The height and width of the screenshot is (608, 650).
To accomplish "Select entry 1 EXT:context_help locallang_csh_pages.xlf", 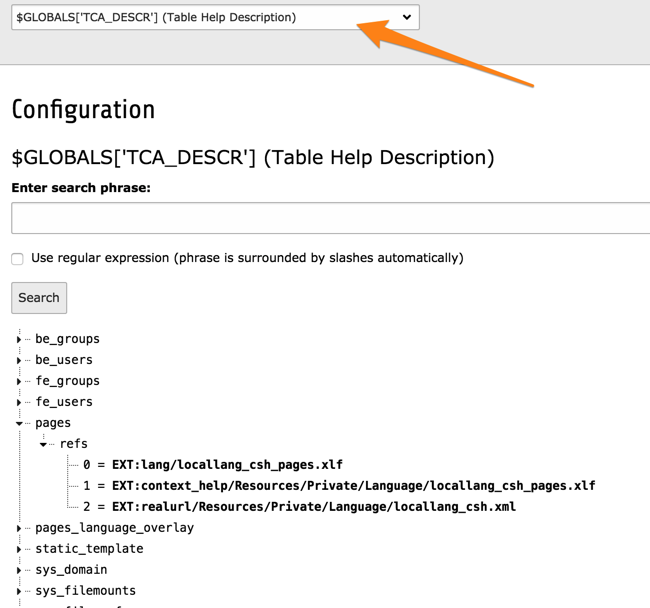I will point(339,486).
